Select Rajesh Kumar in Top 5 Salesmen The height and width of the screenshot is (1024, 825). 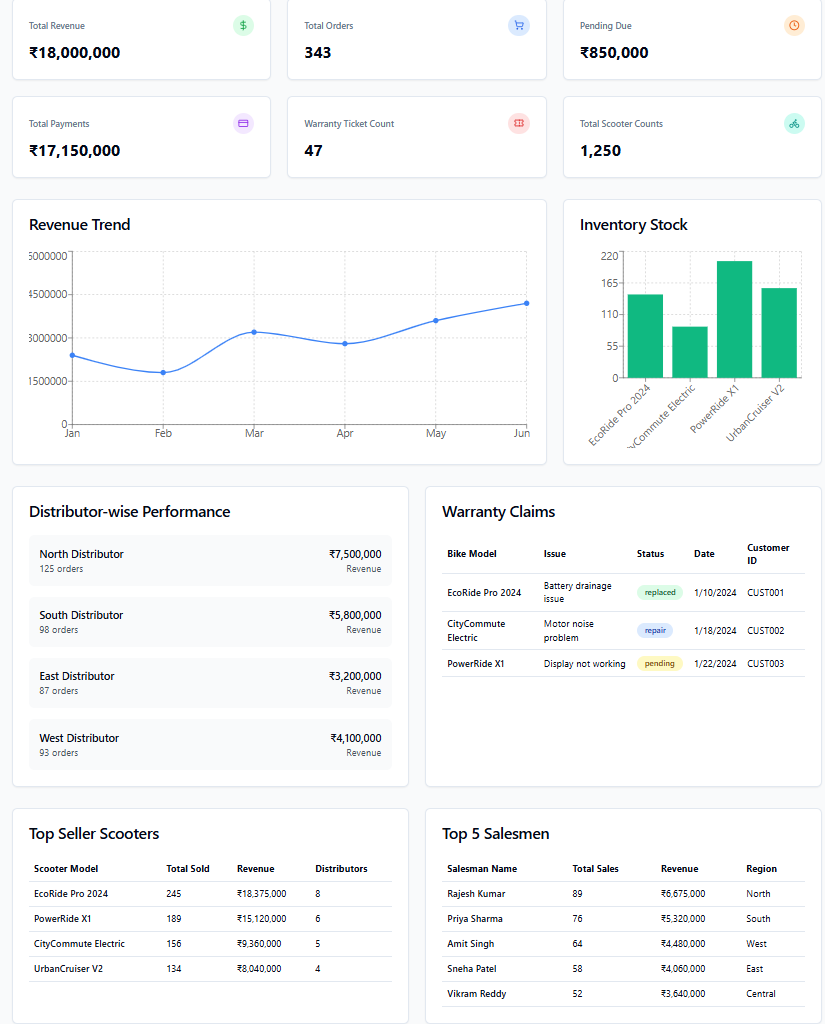tap(476, 894)
